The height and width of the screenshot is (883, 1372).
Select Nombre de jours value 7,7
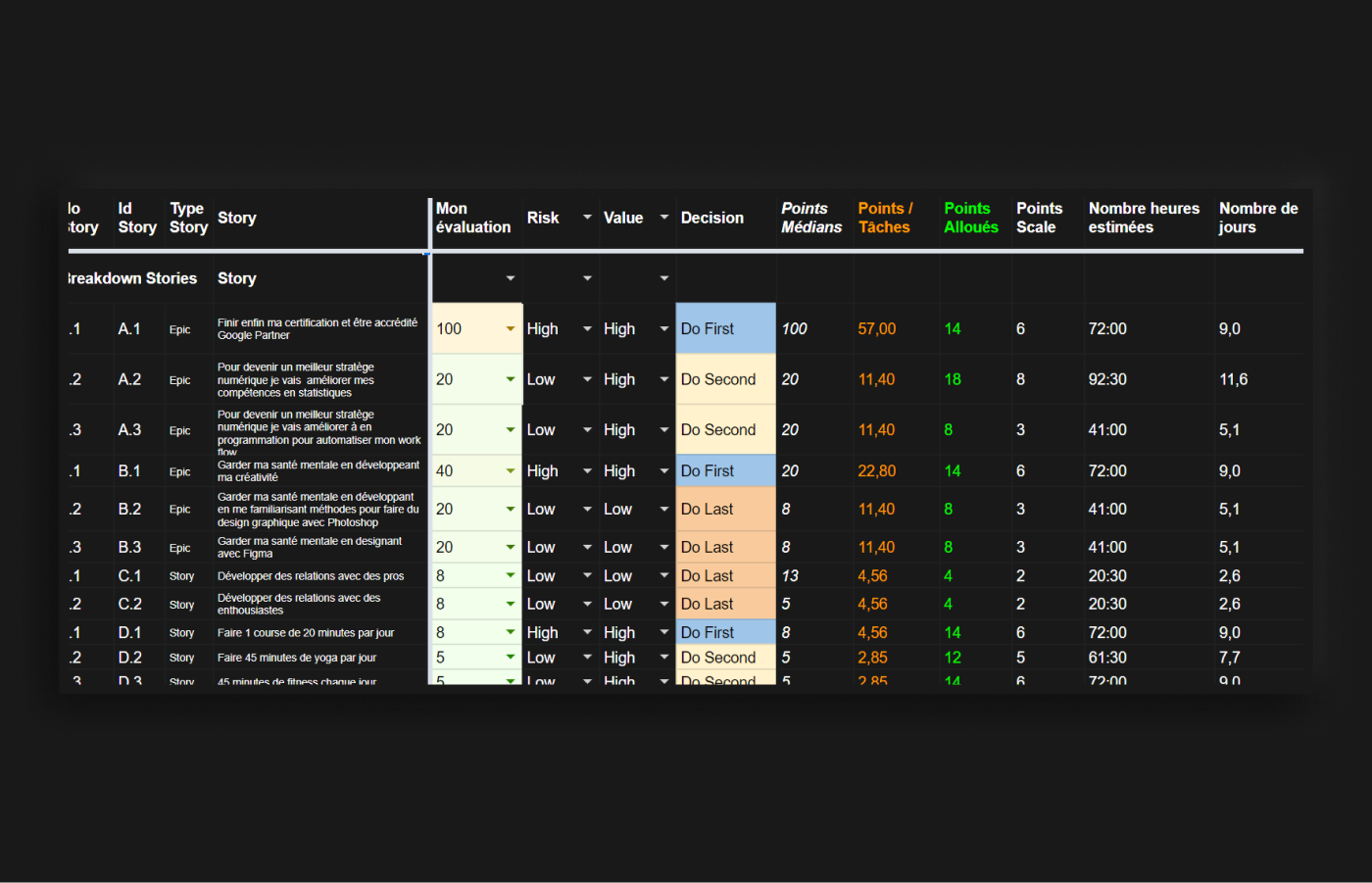coord(1230,658)
